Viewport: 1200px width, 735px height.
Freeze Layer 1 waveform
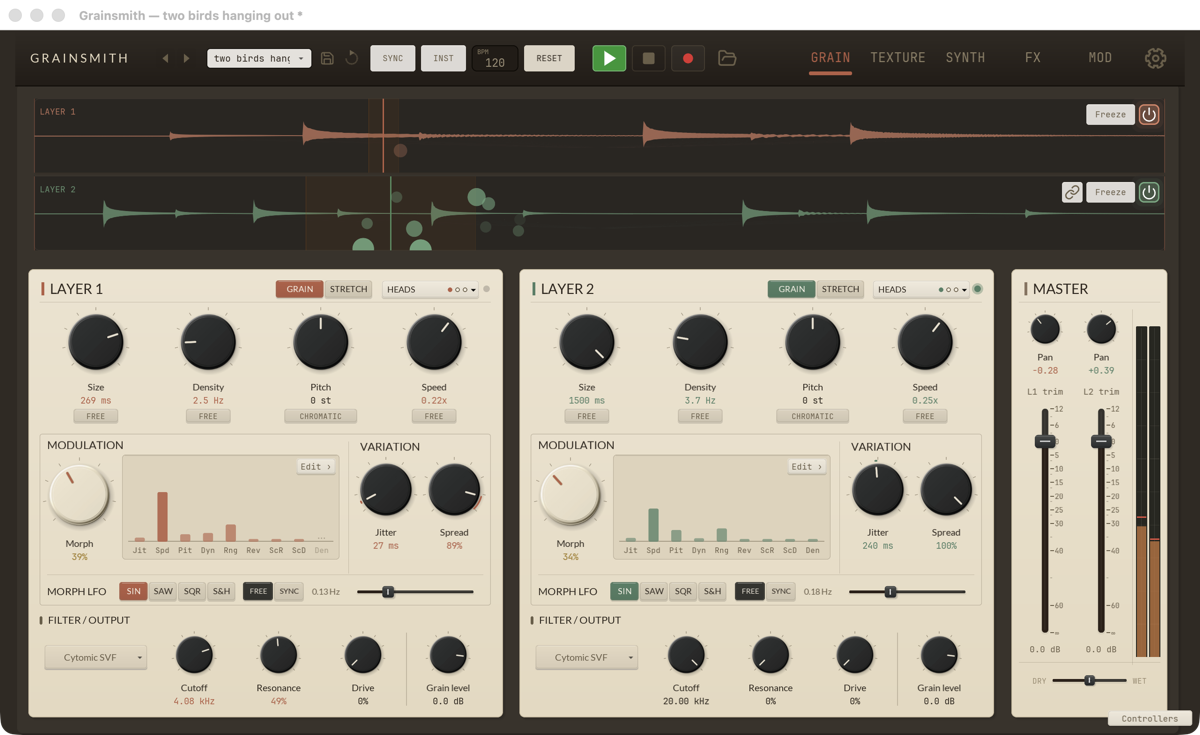[1110, 114]
